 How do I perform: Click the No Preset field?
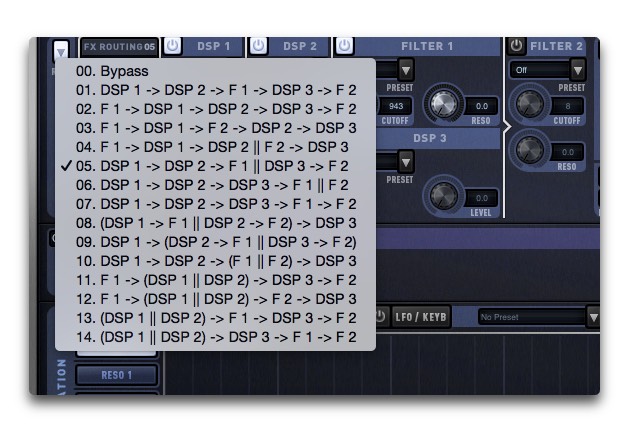click(532, 317)
